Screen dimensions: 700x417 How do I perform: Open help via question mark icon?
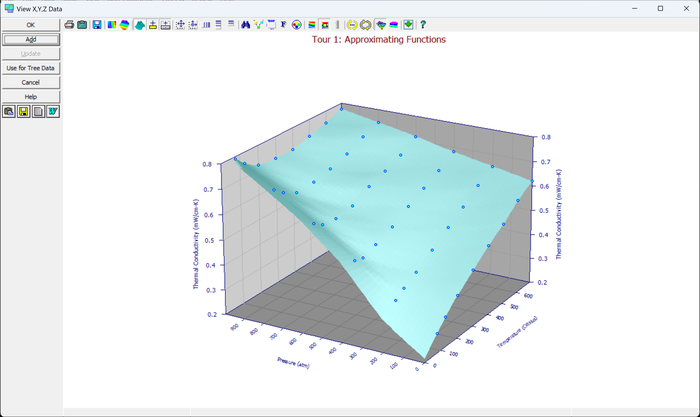coord(423,25)
